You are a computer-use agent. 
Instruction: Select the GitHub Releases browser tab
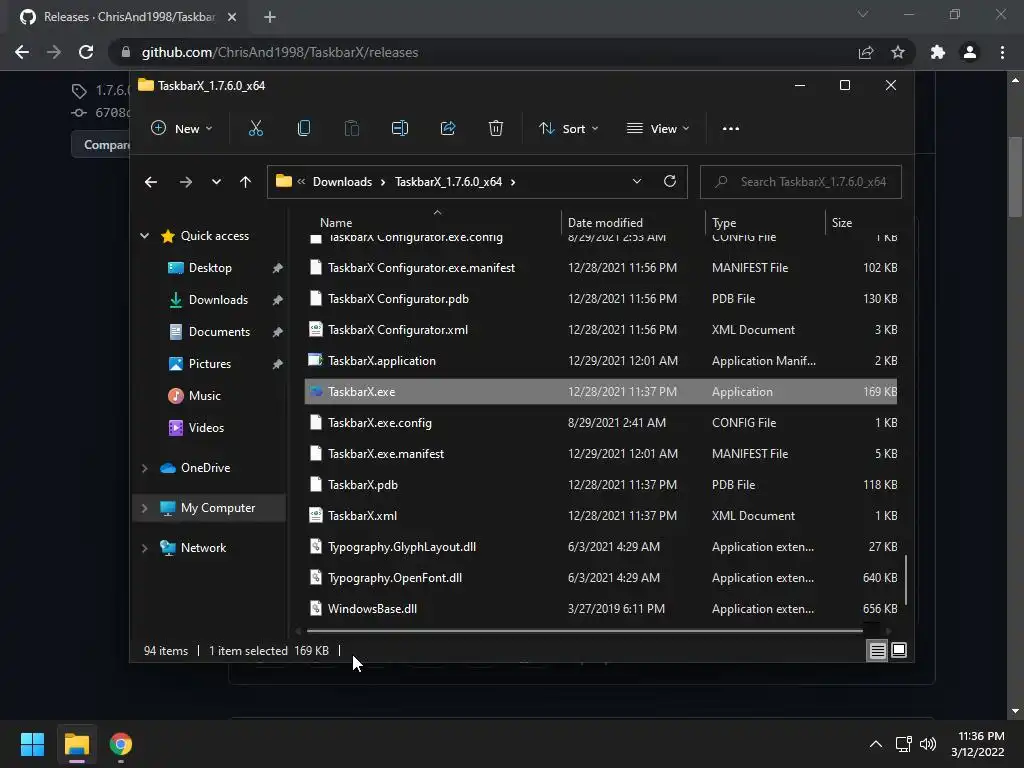coord(128,17)
